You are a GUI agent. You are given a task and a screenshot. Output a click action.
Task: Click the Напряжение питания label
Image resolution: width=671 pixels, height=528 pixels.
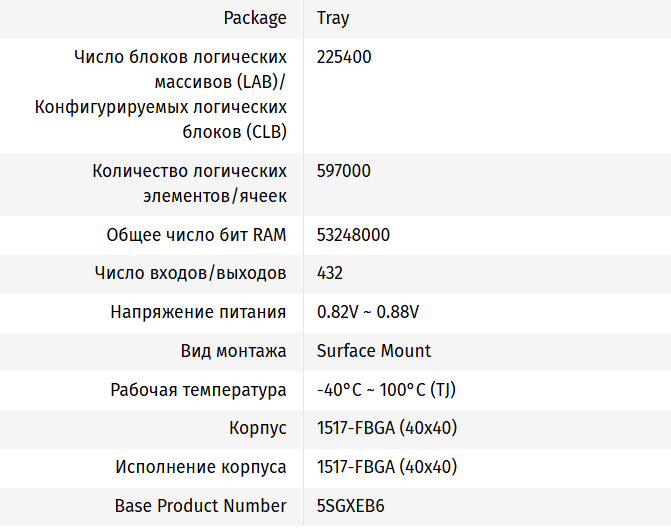point(198,312)
